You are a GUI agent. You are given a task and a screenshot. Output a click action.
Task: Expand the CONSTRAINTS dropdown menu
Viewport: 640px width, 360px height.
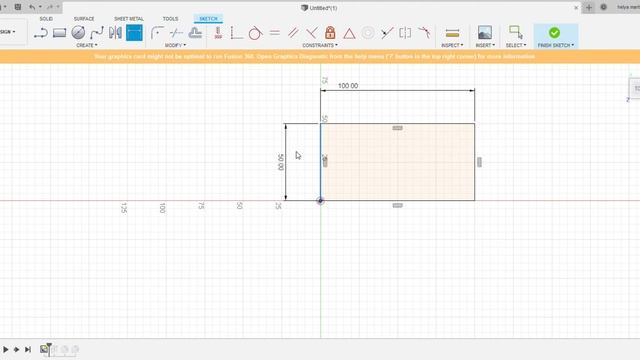pyautogui.click(x=320, y=45)
